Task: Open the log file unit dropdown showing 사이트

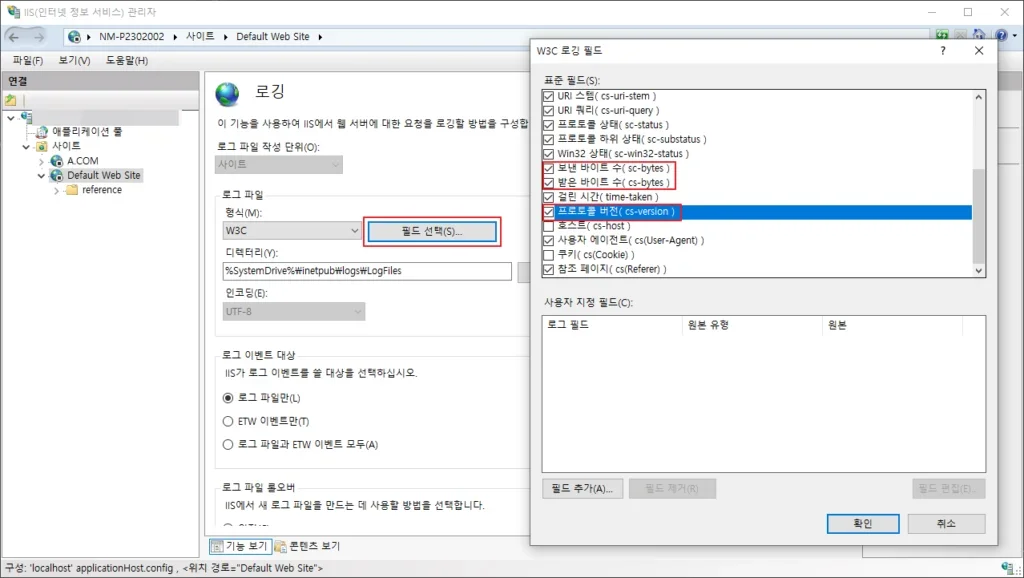Action: tap(279, 165)
